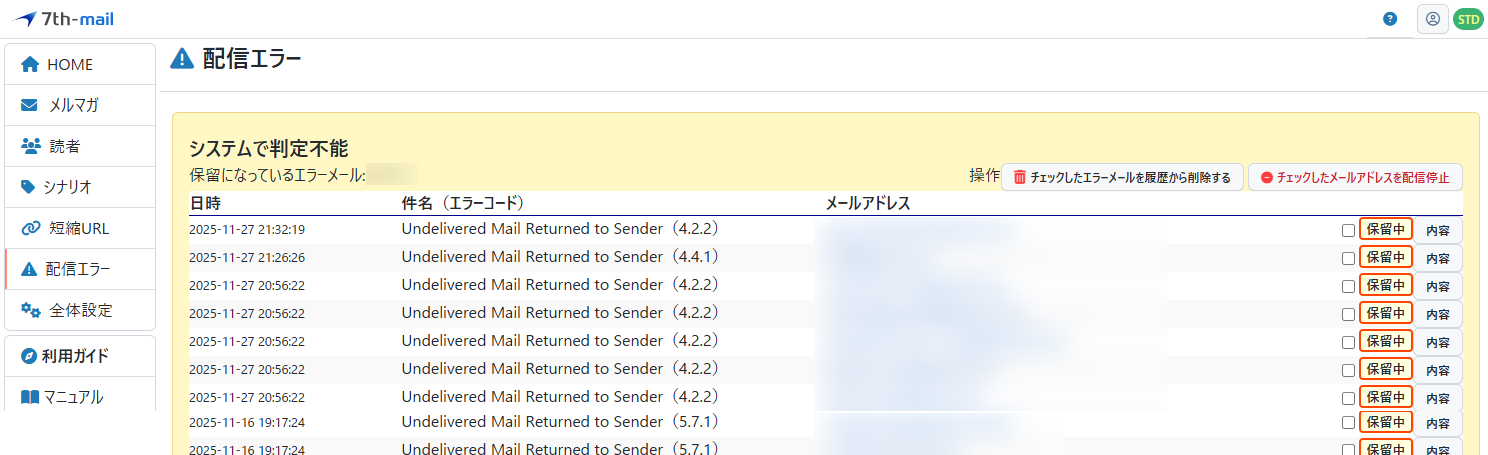Click 保留中 on the 21:32:19 row
The image size is (1488, 455).
click(1385, 230)
